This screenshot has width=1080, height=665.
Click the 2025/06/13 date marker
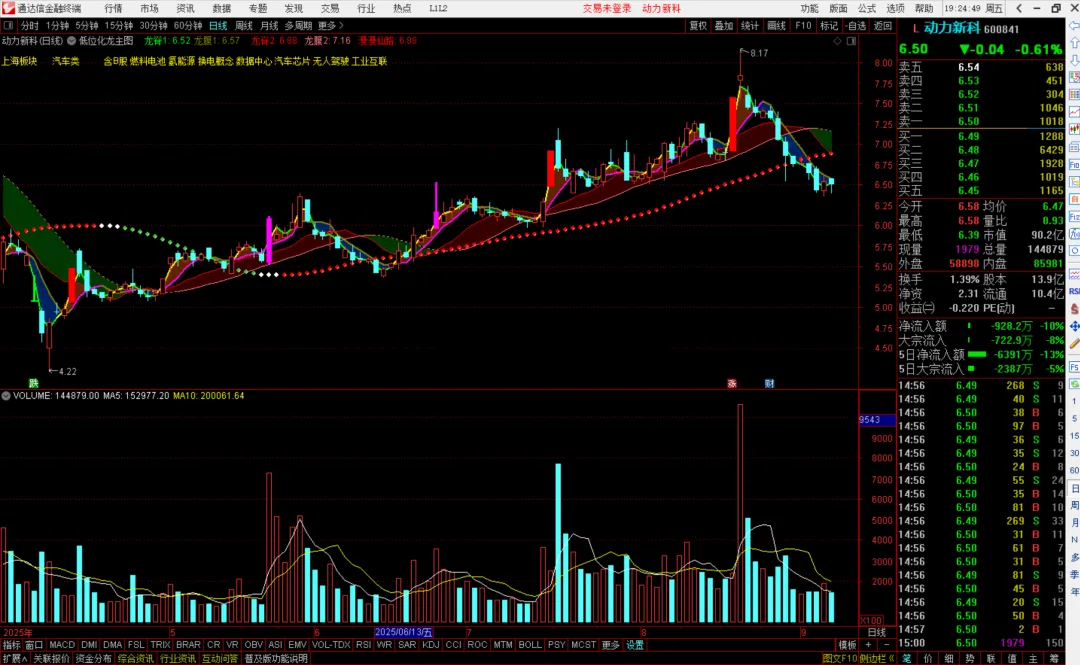point(404,632)
